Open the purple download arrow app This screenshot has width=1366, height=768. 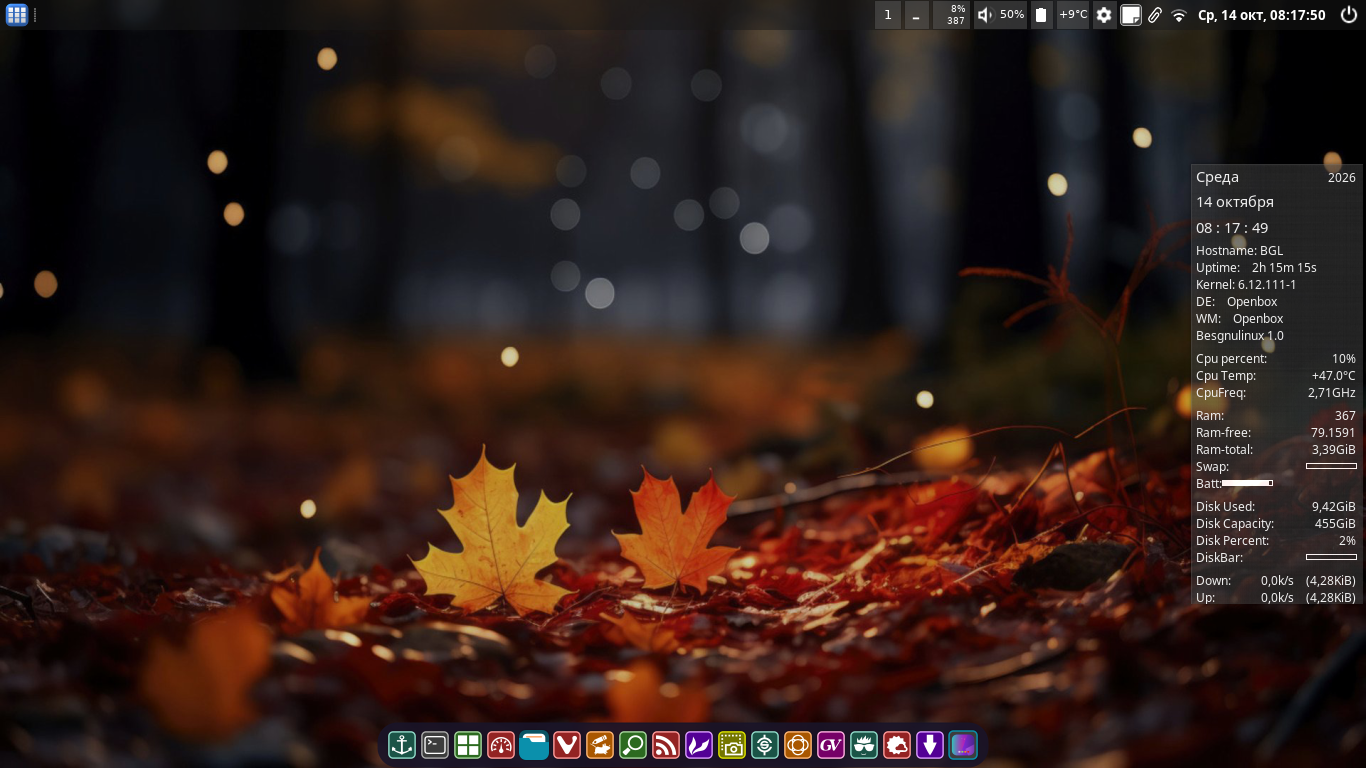(930, 745)
